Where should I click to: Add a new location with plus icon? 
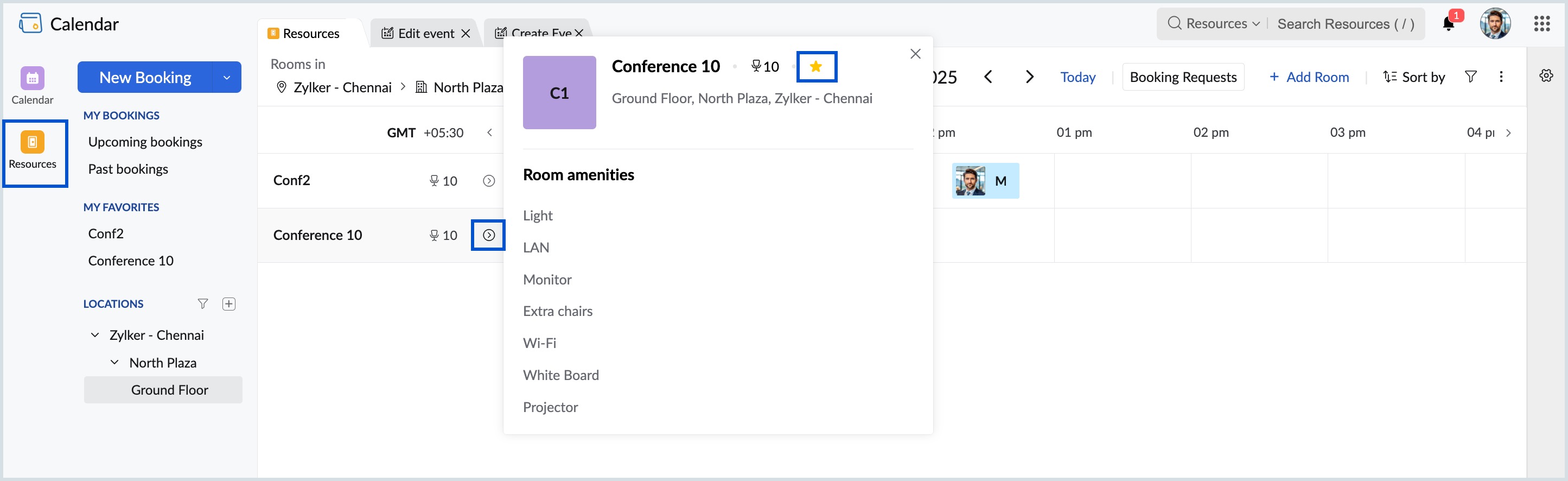click(x=229, y=304)
